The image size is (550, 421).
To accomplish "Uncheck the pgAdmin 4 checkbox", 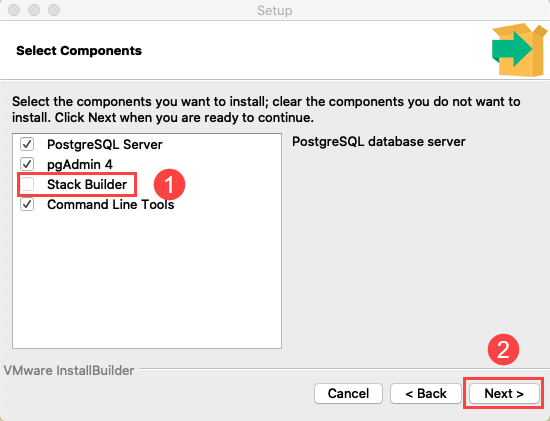I will tap(27, 164).
